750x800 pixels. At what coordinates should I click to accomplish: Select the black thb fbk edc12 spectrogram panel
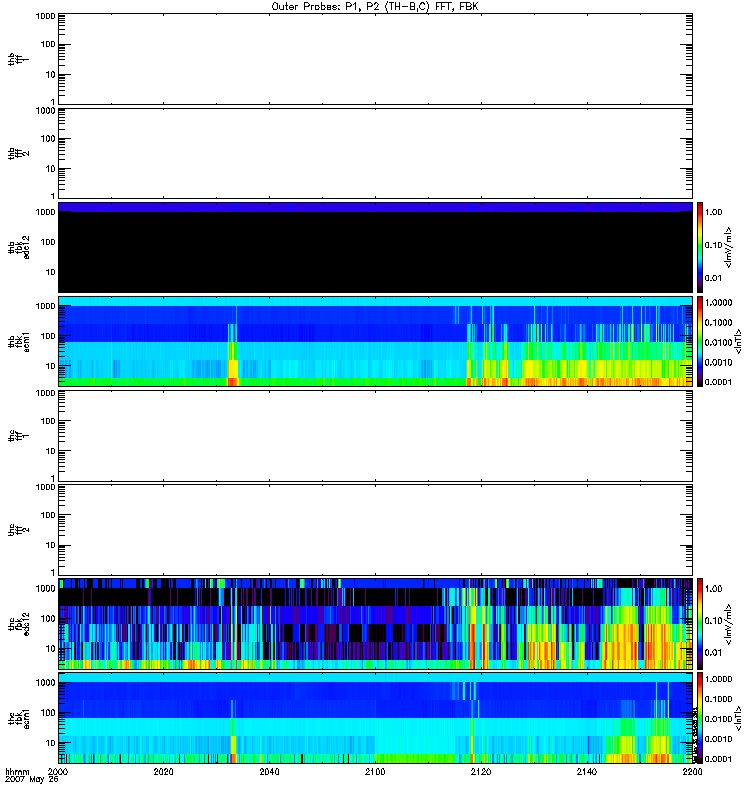[375, 247]
